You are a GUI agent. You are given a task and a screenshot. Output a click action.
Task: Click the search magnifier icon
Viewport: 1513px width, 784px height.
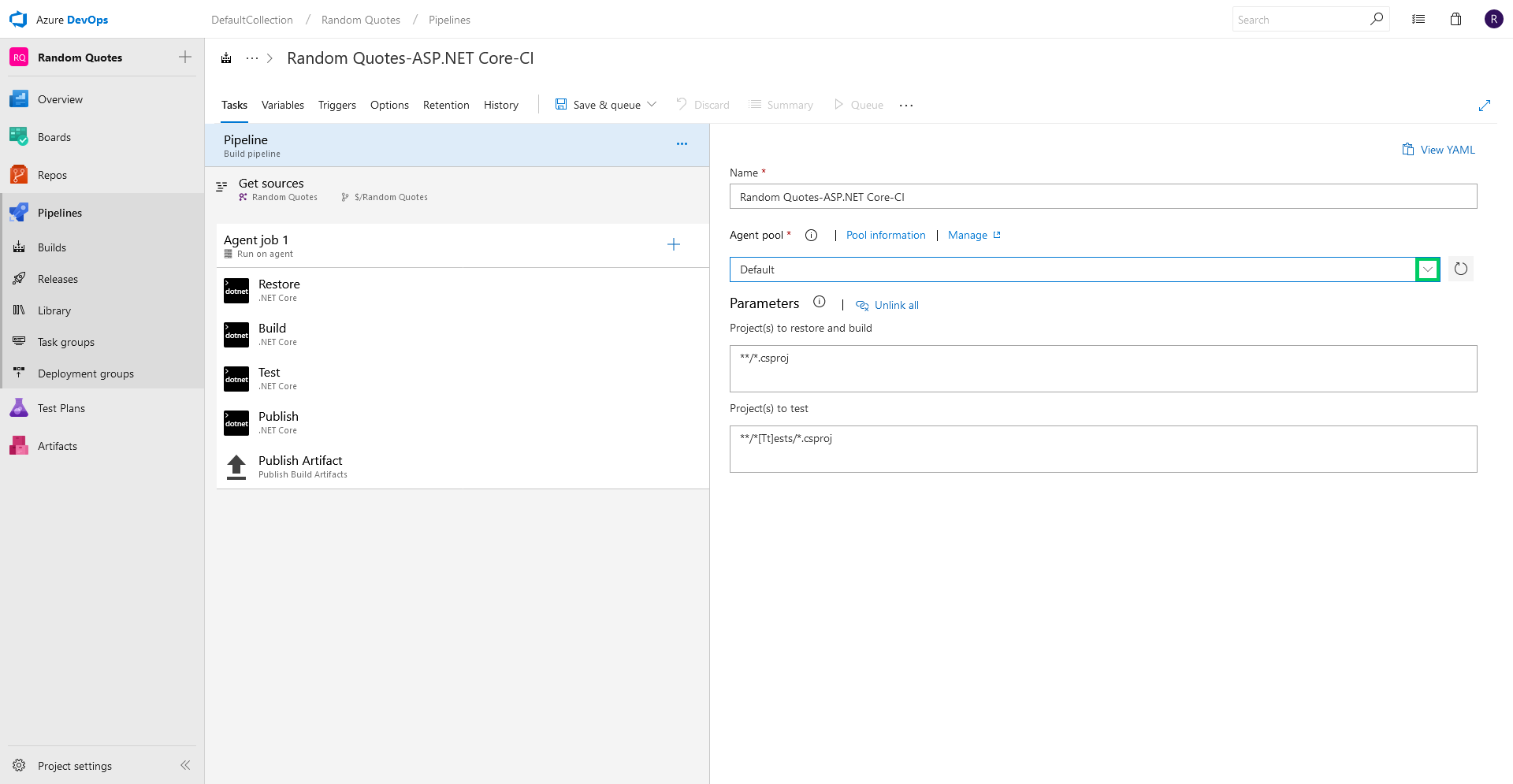(x=1377, y=19)
